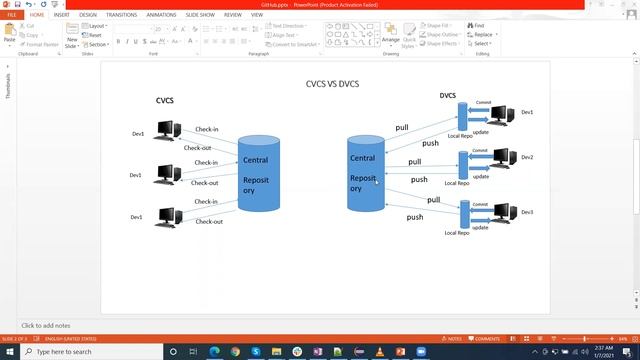Open the Section dropdown
This screenshot has height=360, width=640.
pos(96,44)
